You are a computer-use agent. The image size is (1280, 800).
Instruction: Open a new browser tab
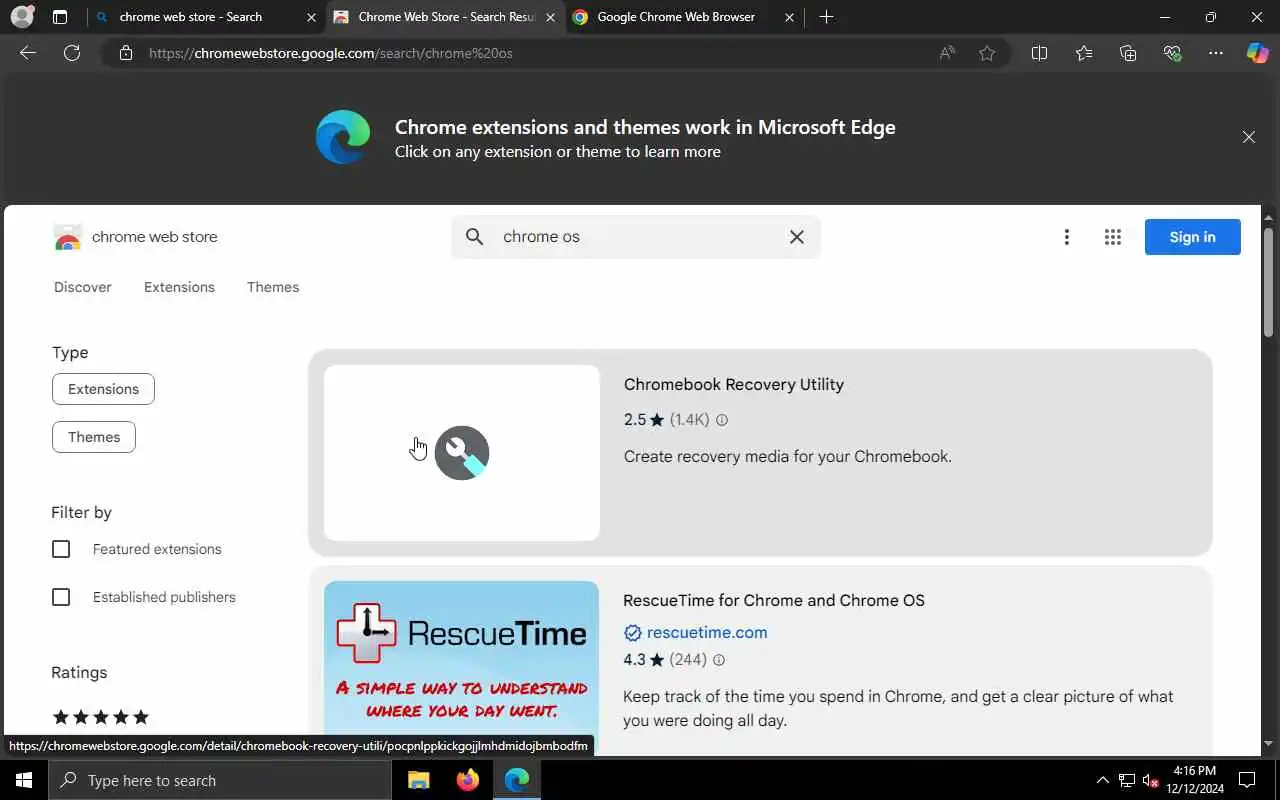click(826, 17)
